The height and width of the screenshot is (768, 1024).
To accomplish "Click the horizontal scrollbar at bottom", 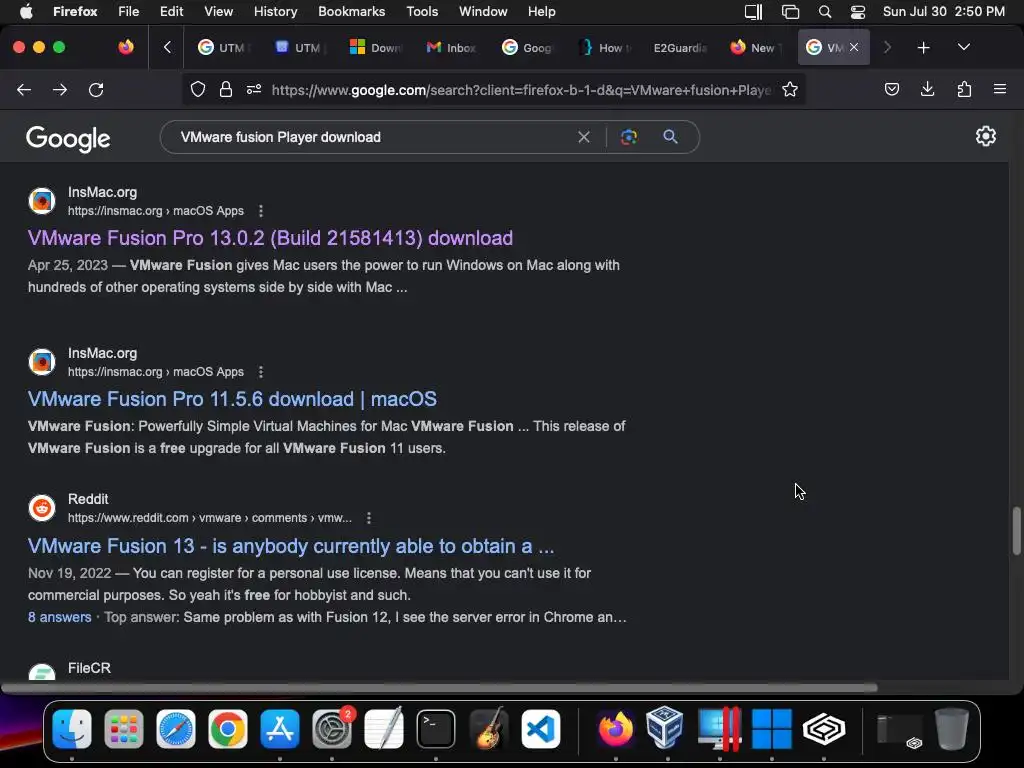I will click(x=439, y=688).
